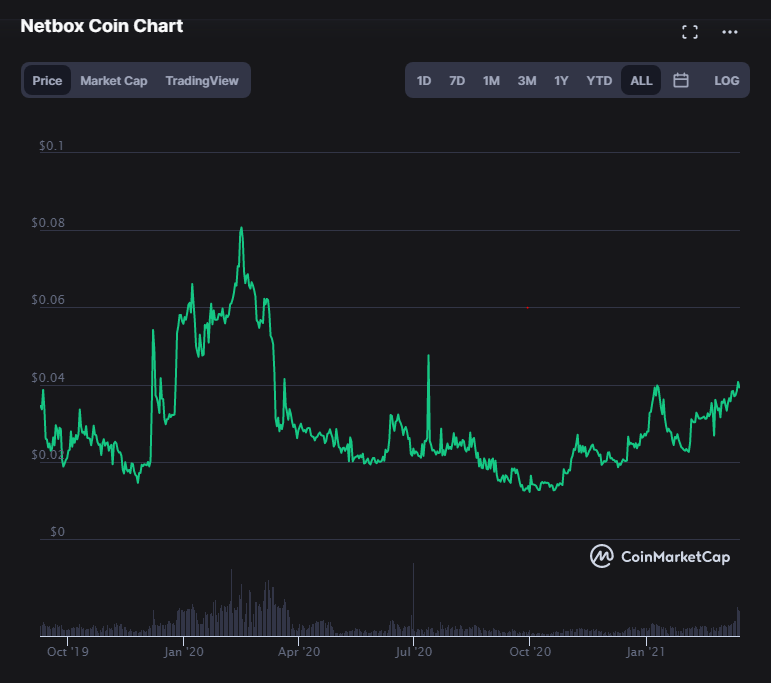Select the ALL time range
The image size is (771, 683).
641,80
